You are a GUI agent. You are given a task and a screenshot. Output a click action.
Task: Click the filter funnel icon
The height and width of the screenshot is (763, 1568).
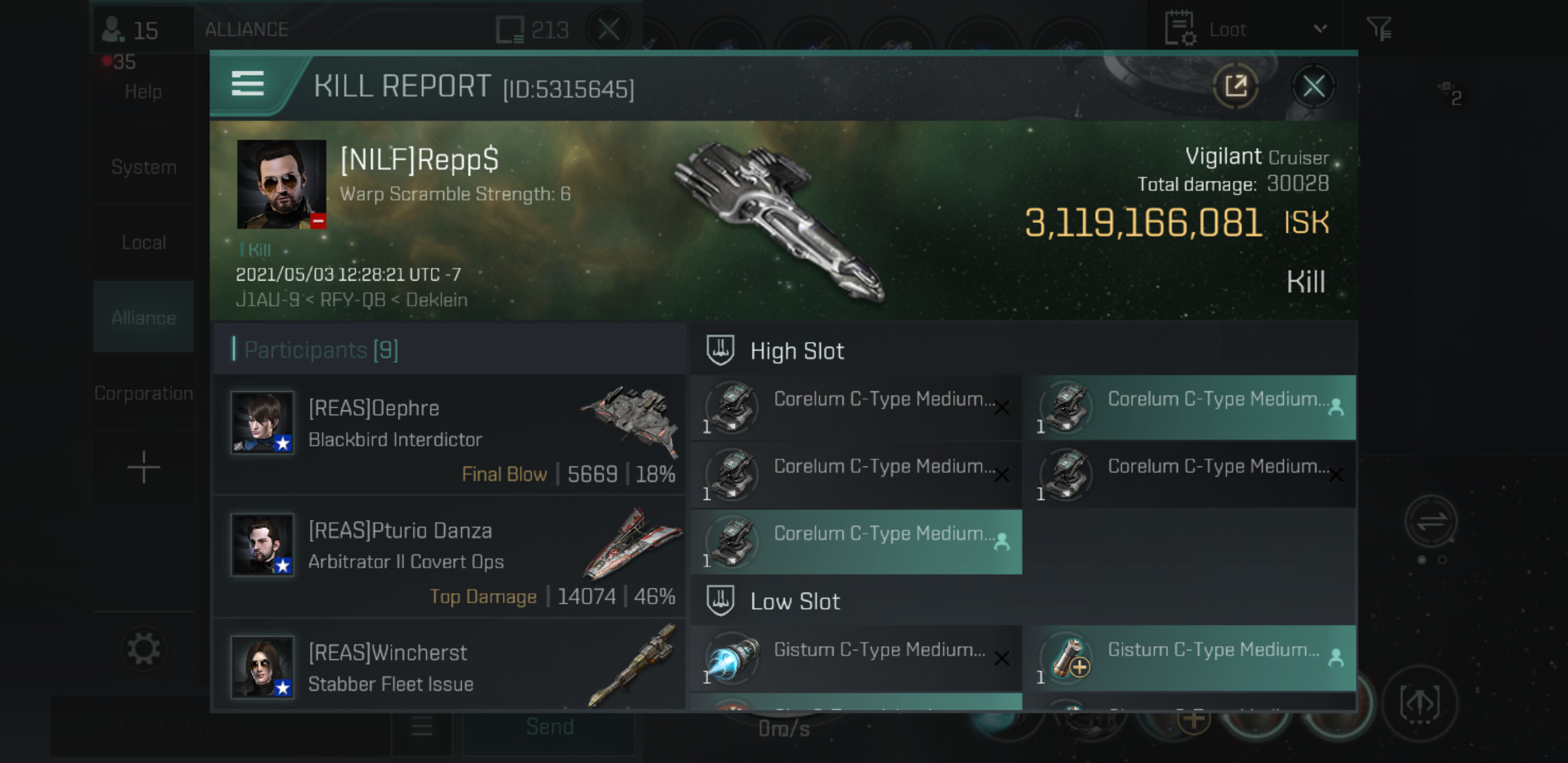pyautogui.click(x=1379, y=29)
